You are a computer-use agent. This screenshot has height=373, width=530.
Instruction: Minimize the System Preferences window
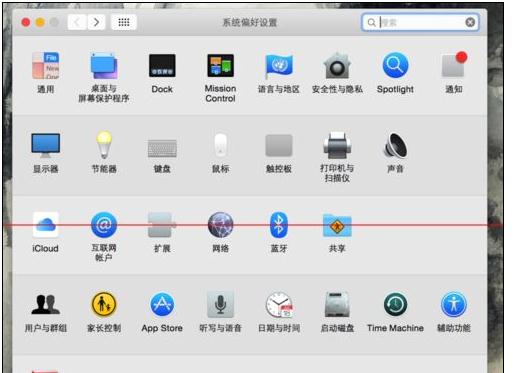pos(40,22)
